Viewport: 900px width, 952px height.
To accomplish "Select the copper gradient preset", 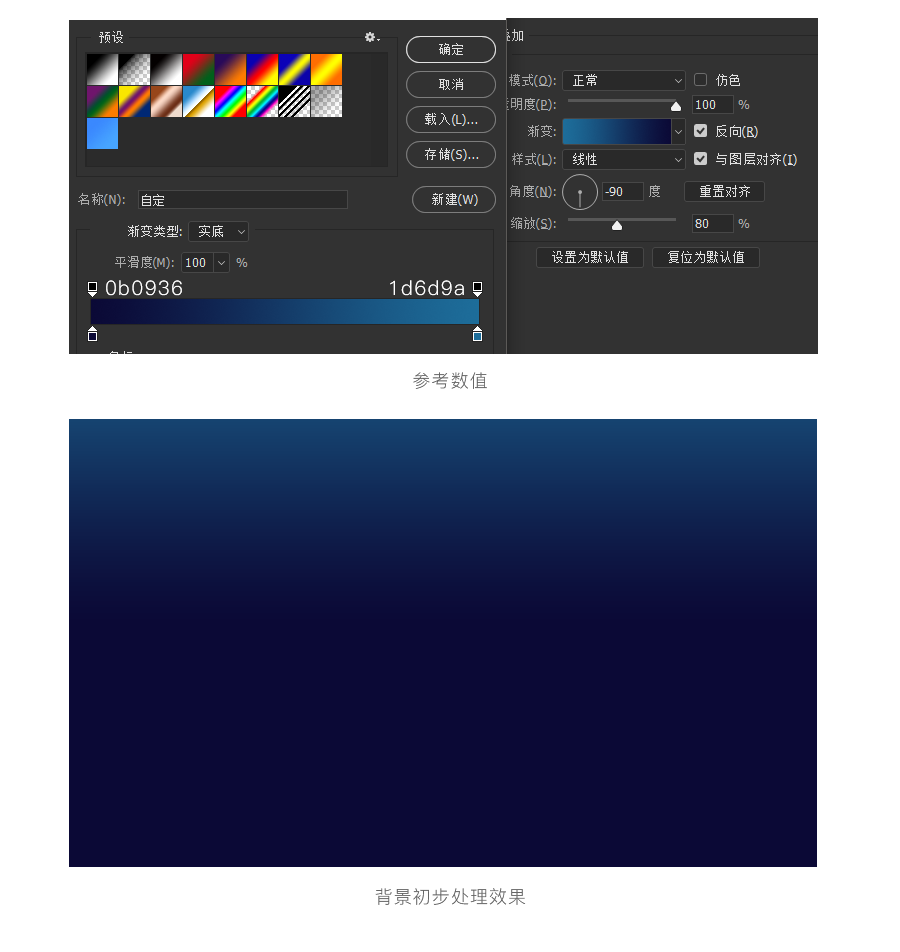I will (166, 101).
